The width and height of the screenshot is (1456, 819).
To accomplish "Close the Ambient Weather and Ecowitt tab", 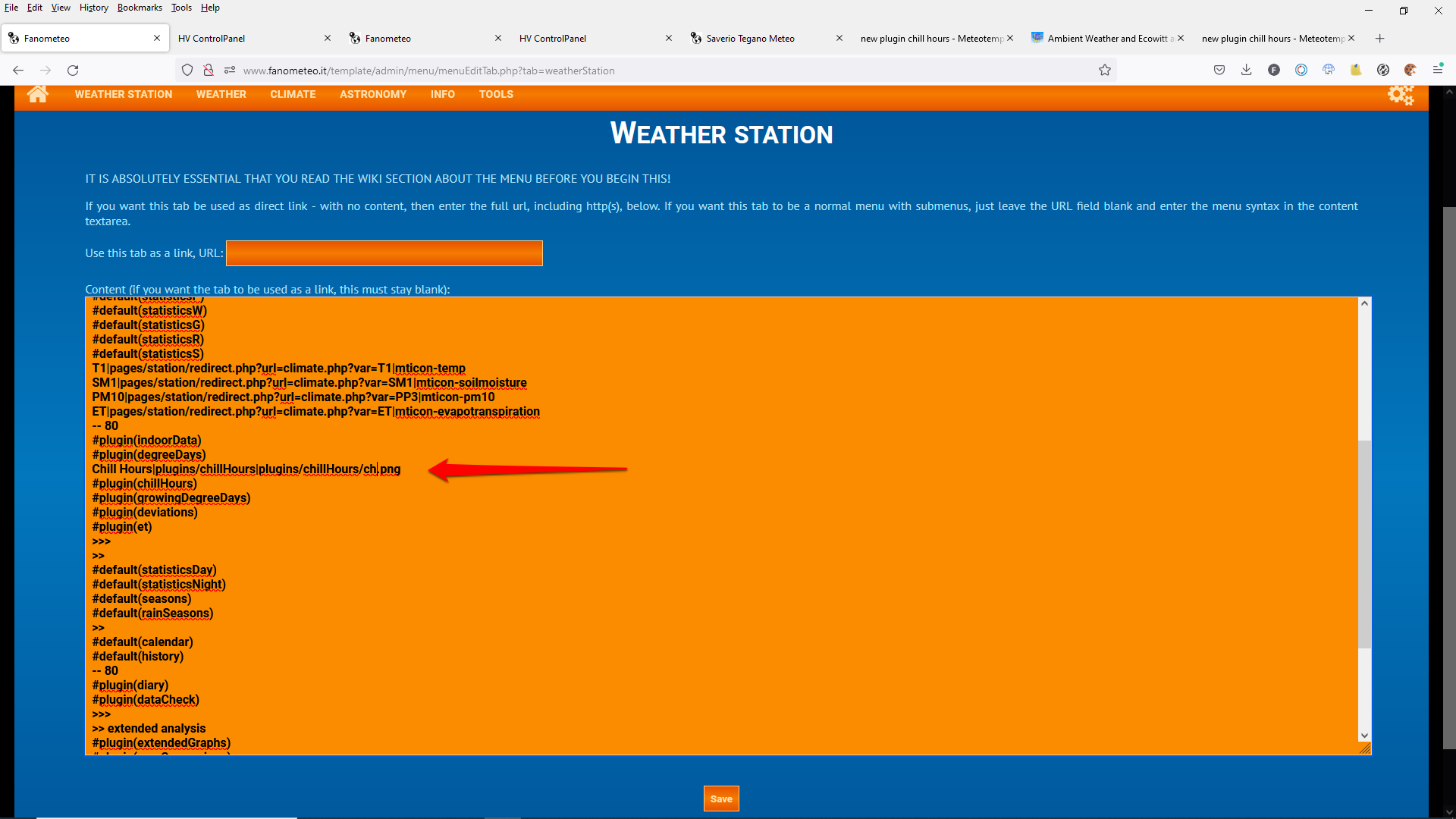I will [x=1181, y=39].
